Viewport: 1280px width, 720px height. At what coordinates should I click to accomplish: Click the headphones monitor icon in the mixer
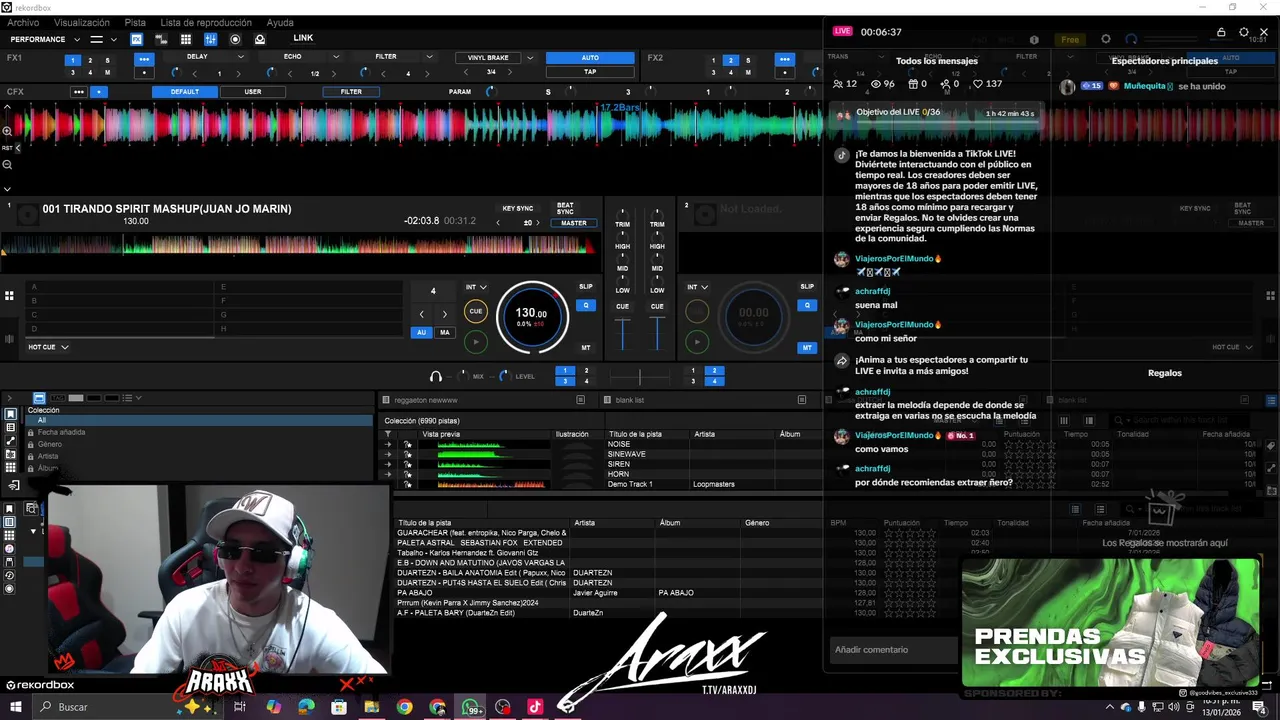coord(436,376)
